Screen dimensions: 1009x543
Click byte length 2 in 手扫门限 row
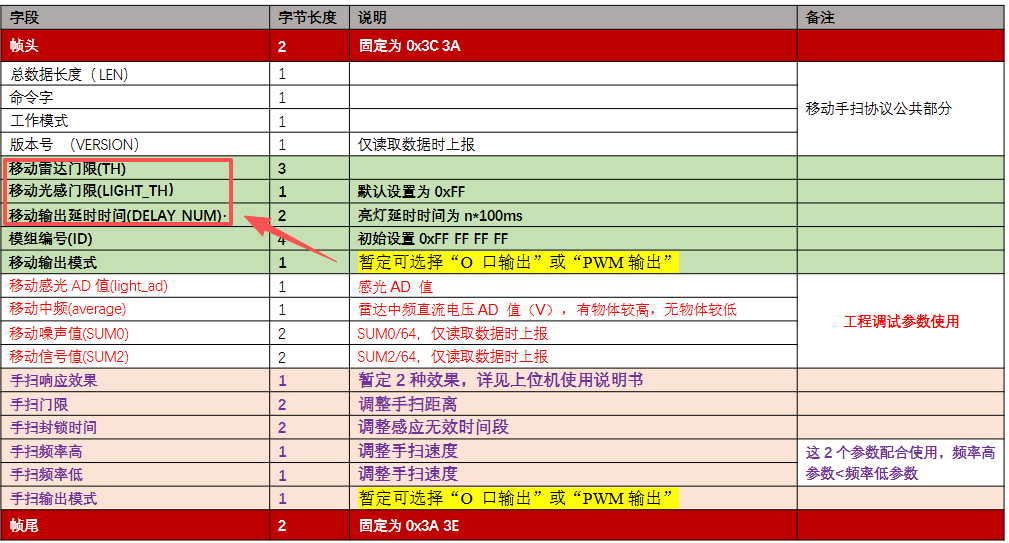282,404
